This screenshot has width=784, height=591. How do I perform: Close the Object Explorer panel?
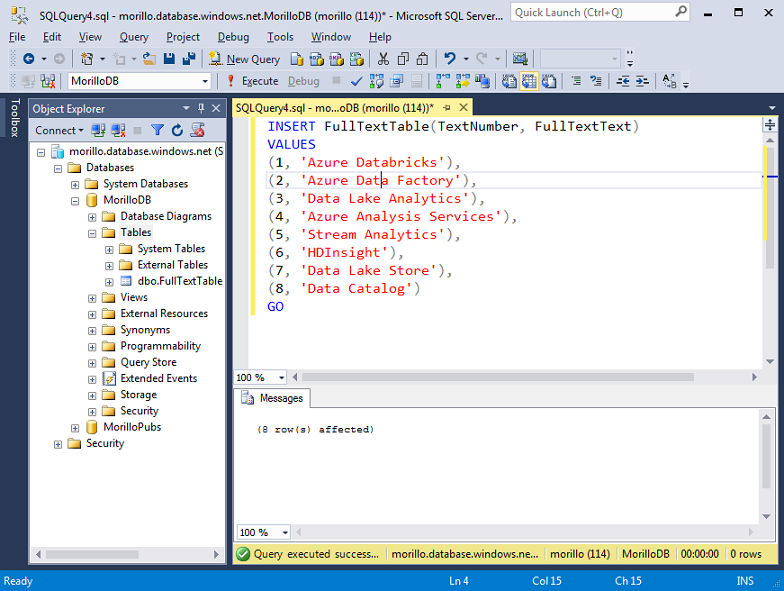[216, 108]
